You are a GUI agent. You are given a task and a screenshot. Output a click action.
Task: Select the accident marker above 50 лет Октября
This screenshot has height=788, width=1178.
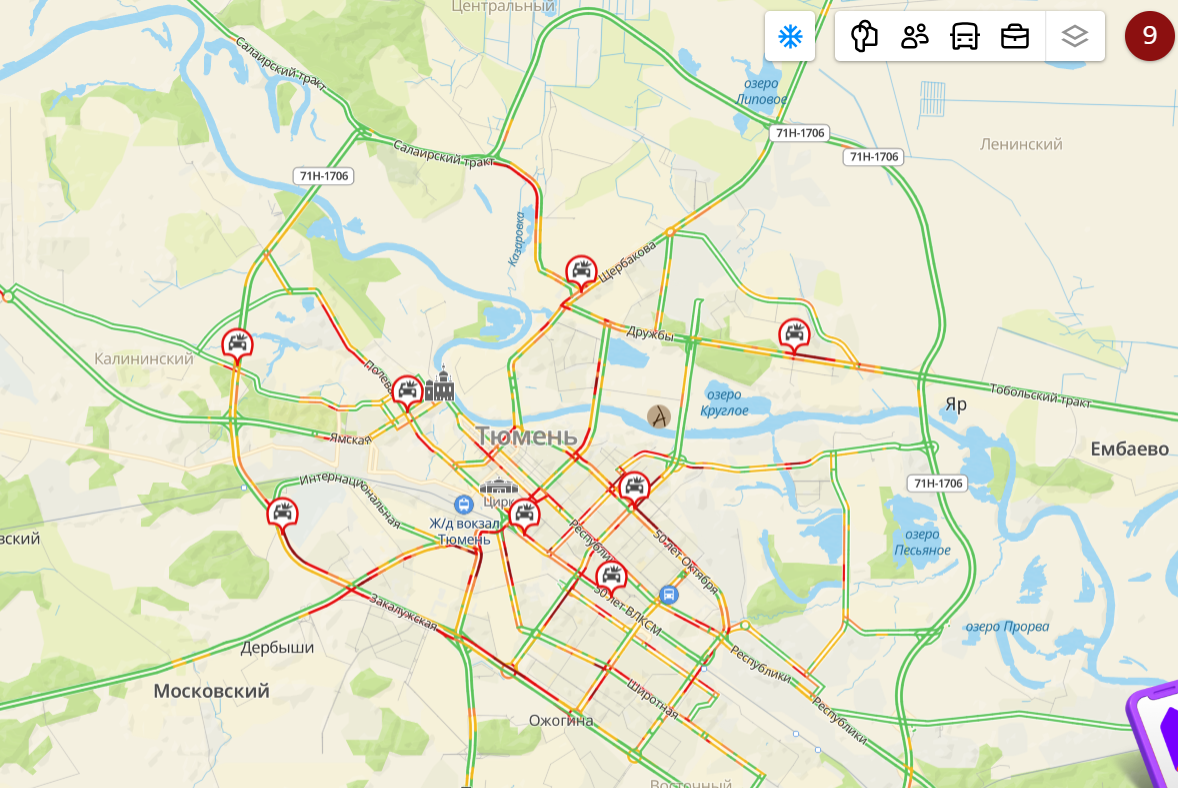coord(634,488)
